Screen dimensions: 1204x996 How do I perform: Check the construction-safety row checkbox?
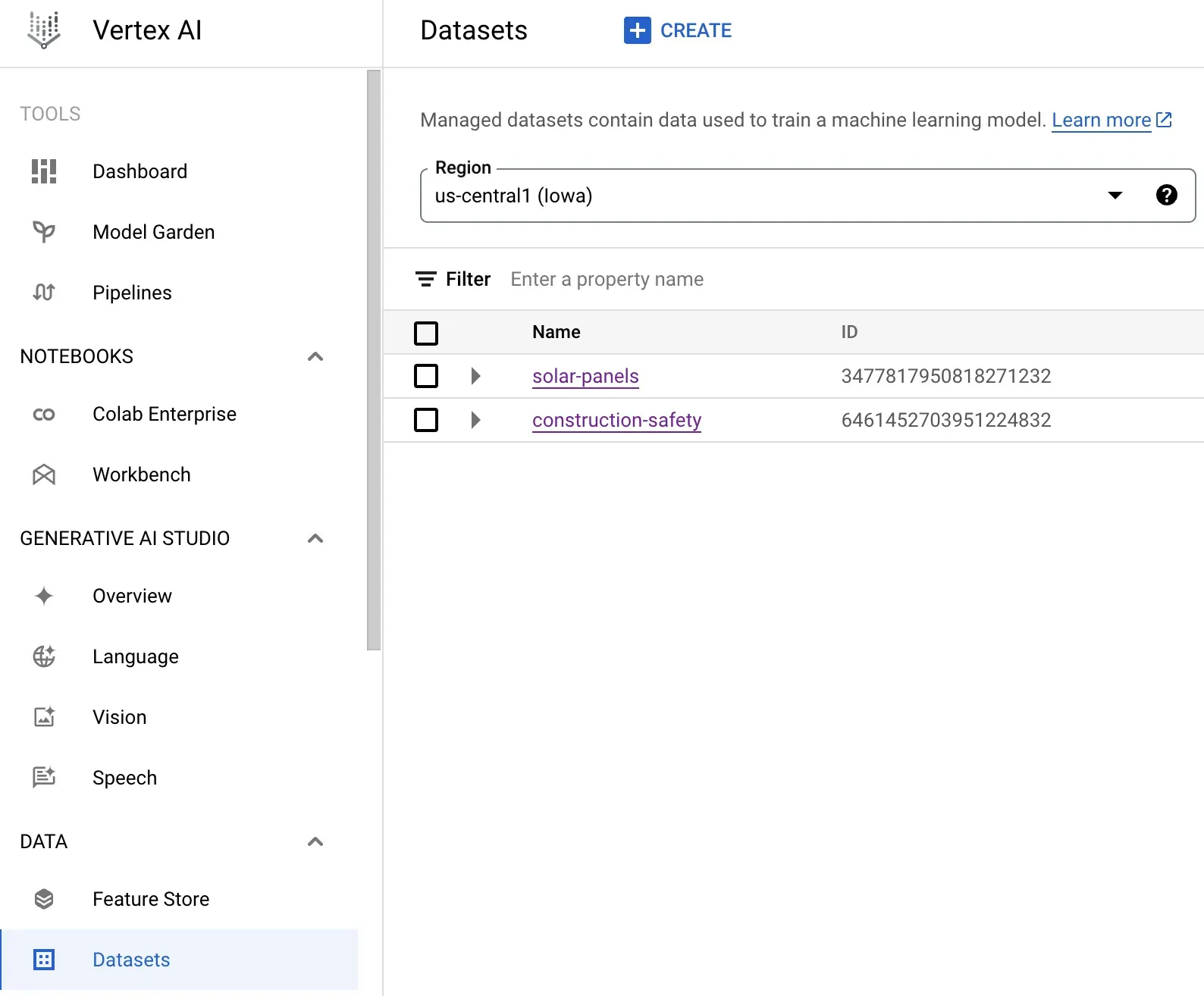[426, 420]
